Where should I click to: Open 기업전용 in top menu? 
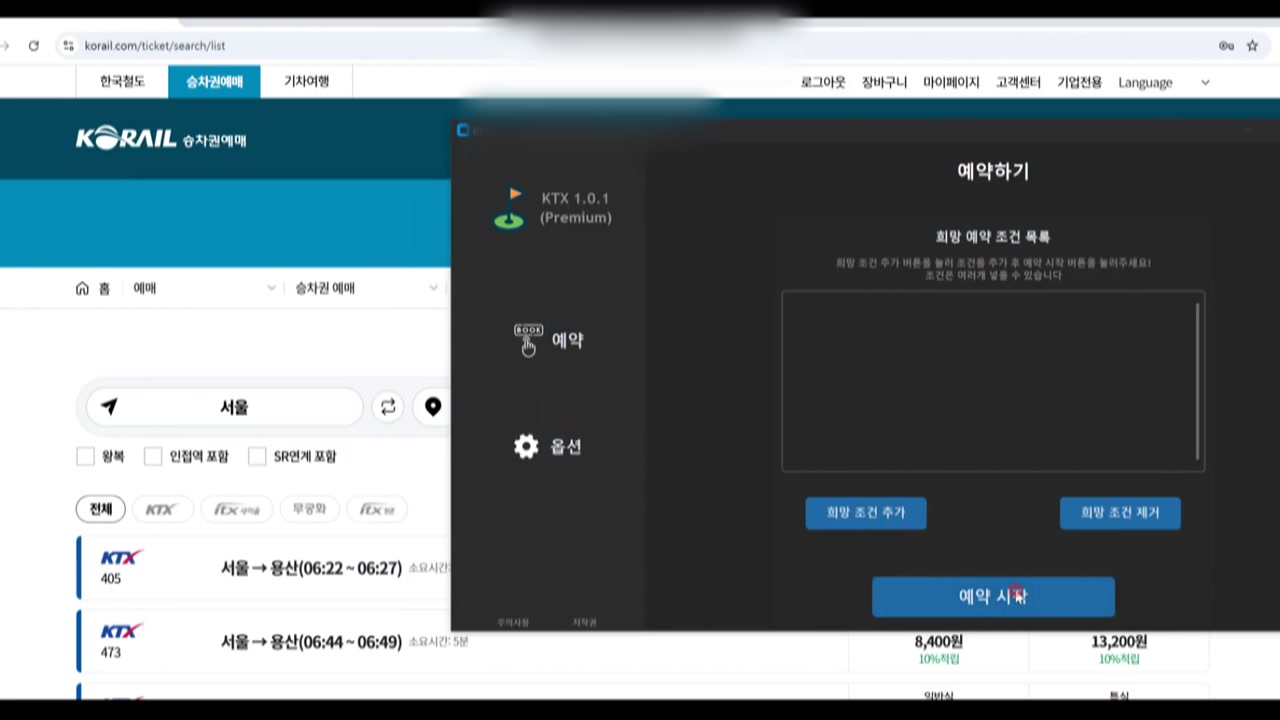1079,82
